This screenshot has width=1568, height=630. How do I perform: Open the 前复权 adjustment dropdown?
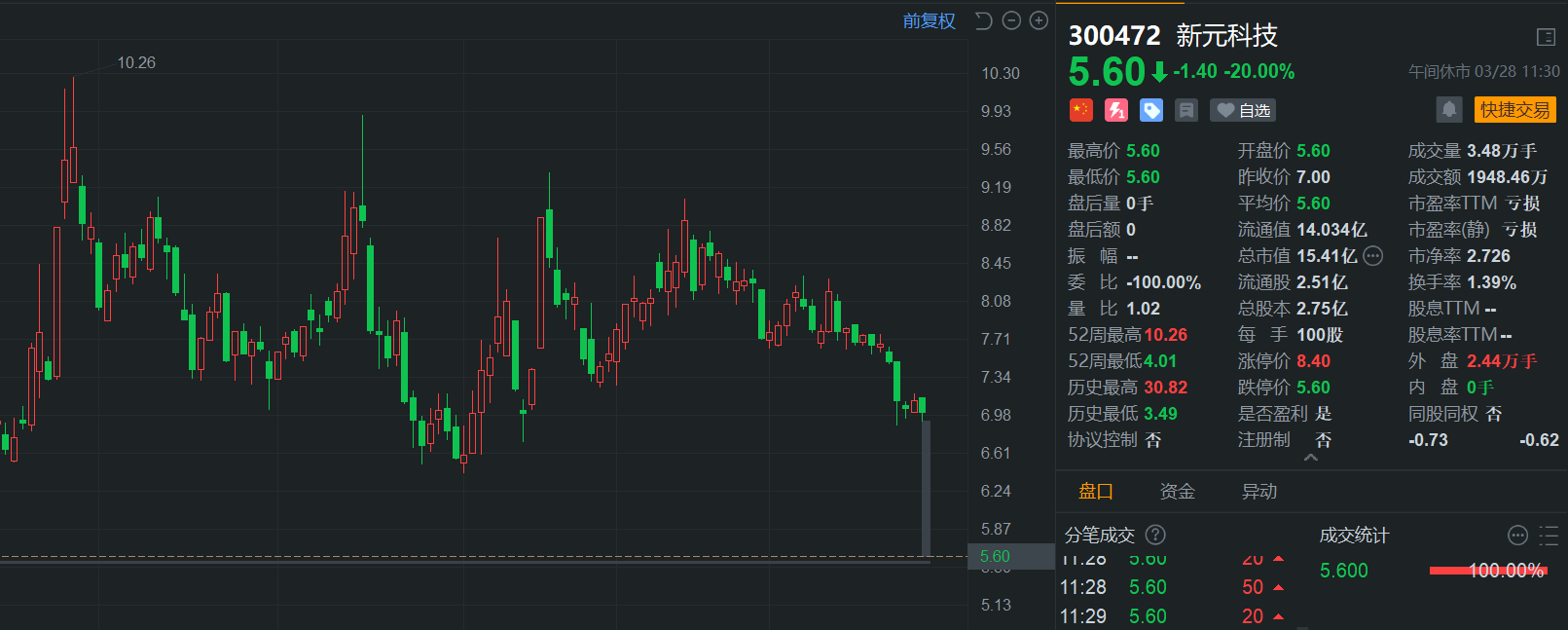929,20
